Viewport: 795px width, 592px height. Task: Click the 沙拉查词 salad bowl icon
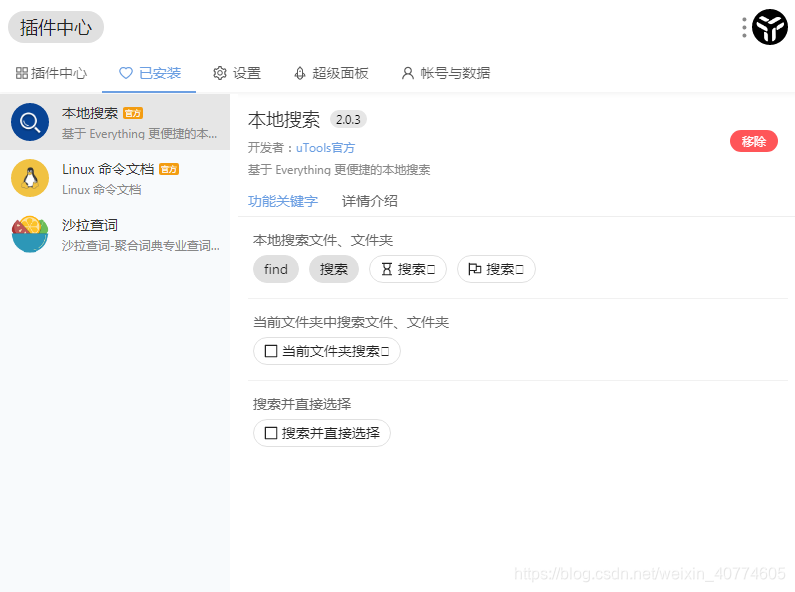click(x=30, y=234)
